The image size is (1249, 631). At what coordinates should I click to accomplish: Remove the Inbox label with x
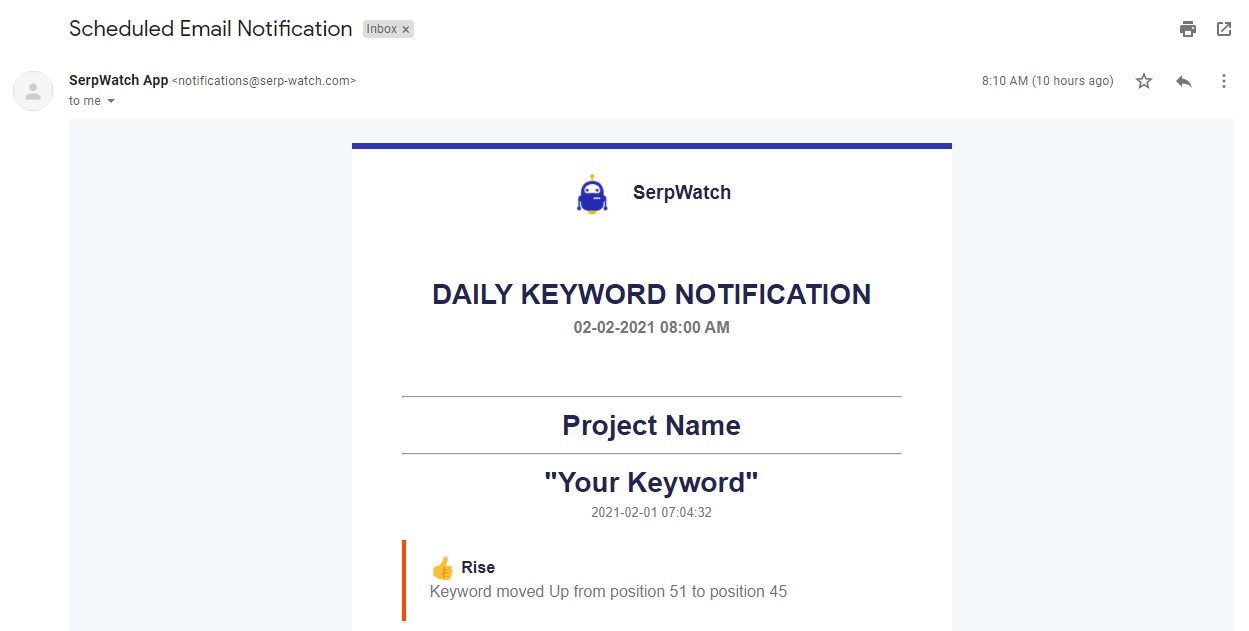406,30
